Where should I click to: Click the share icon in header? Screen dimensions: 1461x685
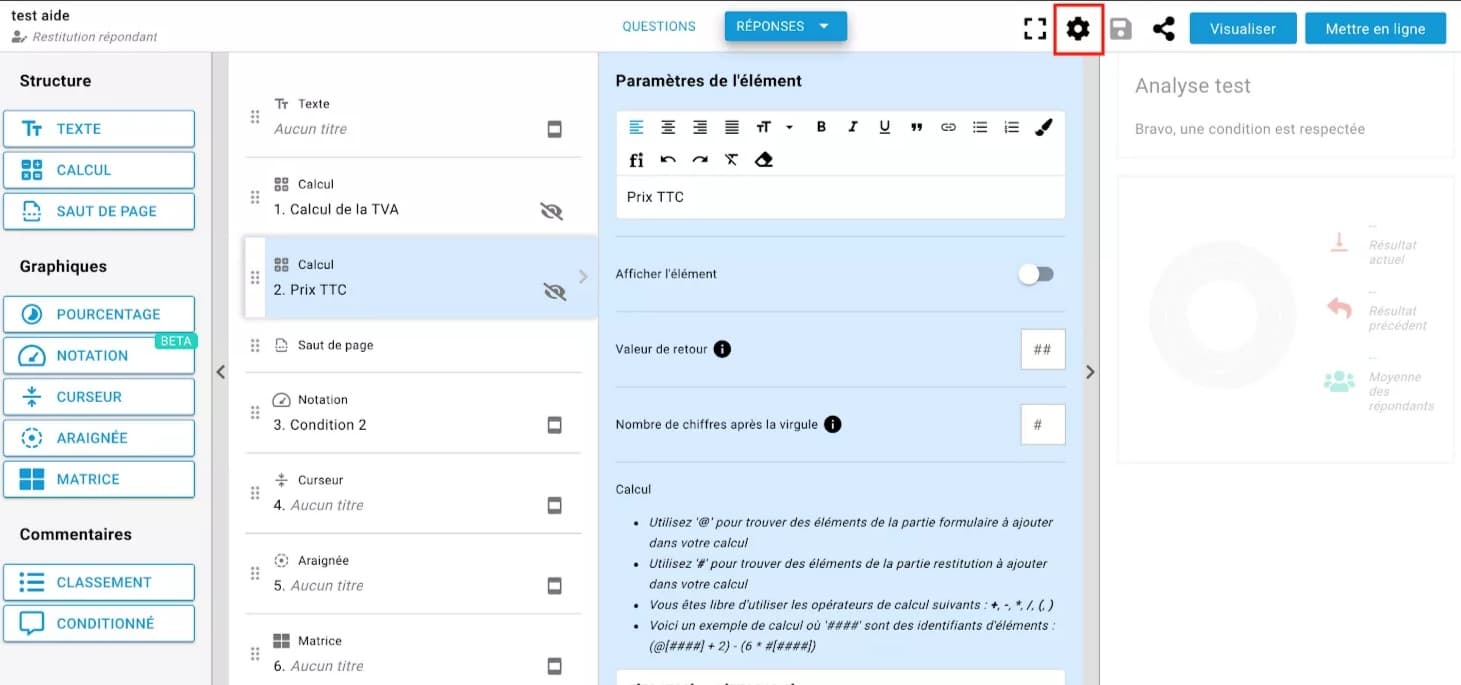click(x=1163, y=29)
